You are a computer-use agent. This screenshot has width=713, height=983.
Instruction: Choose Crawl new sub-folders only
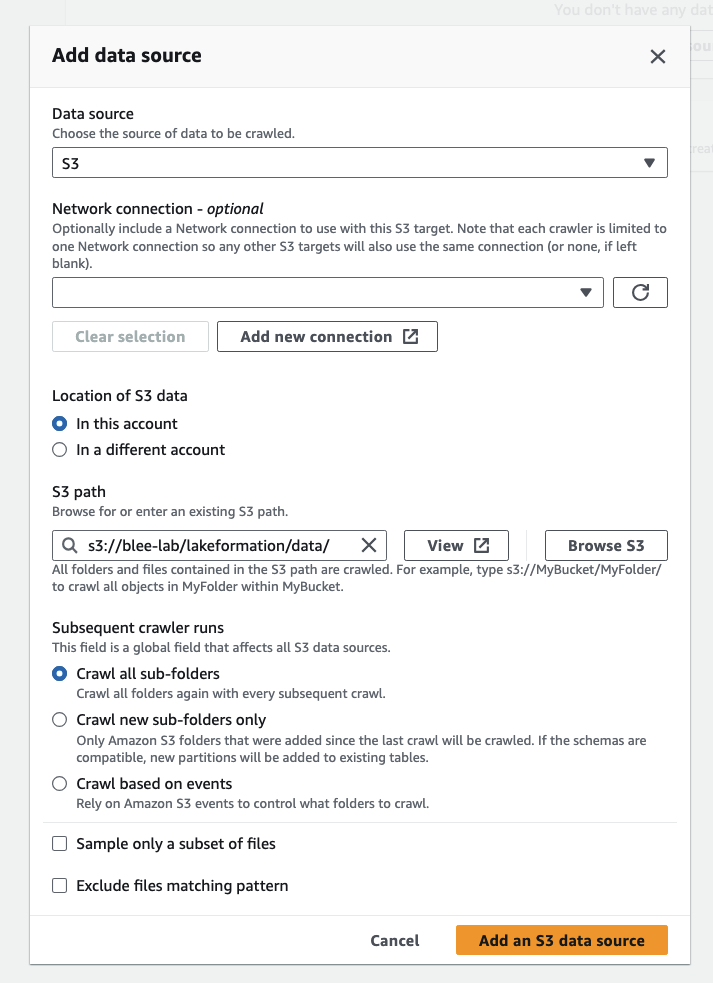(x=60, y=720)
